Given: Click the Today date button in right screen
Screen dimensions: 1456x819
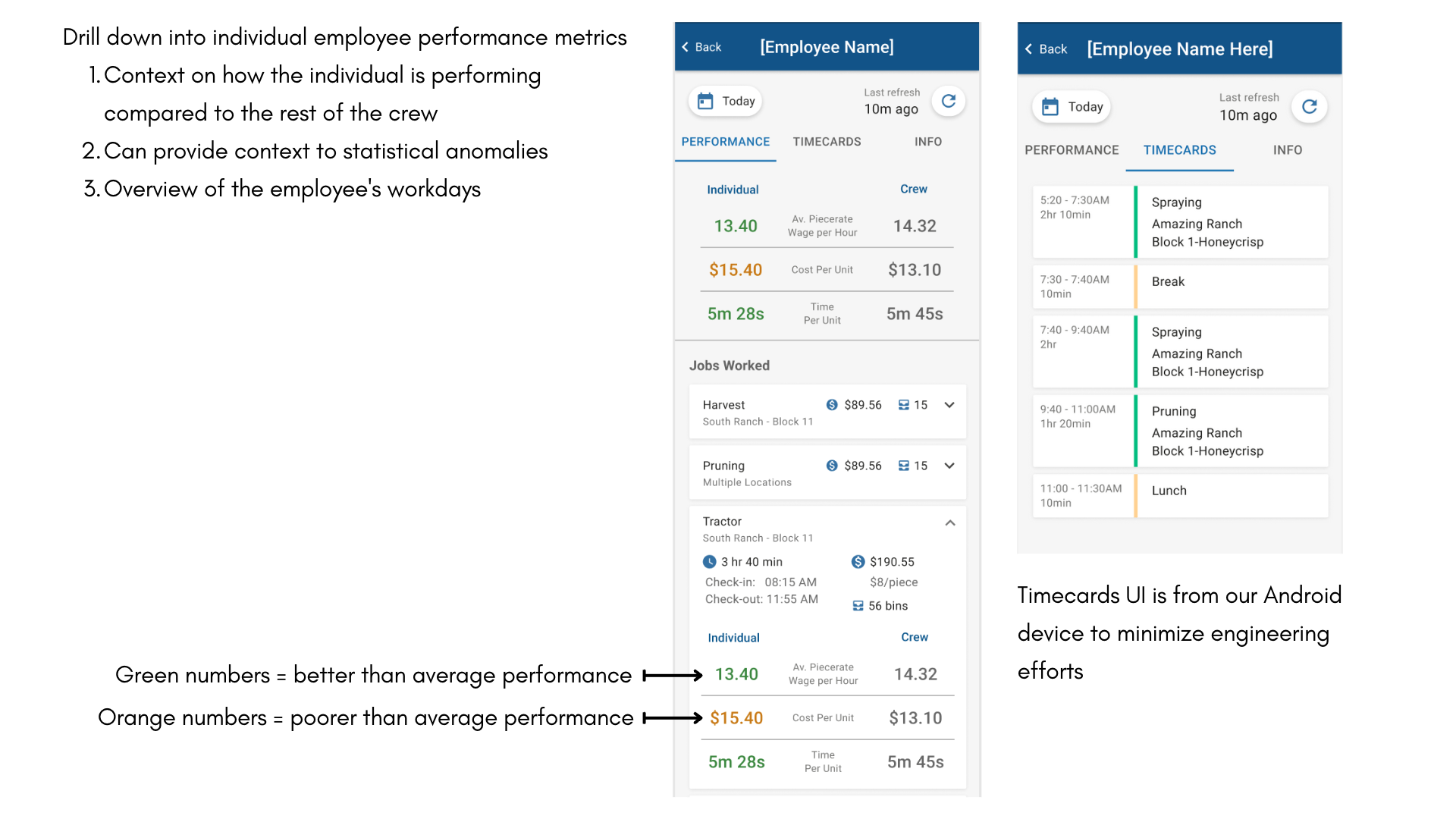Looking at the screenshot, I should [1072, 107].
